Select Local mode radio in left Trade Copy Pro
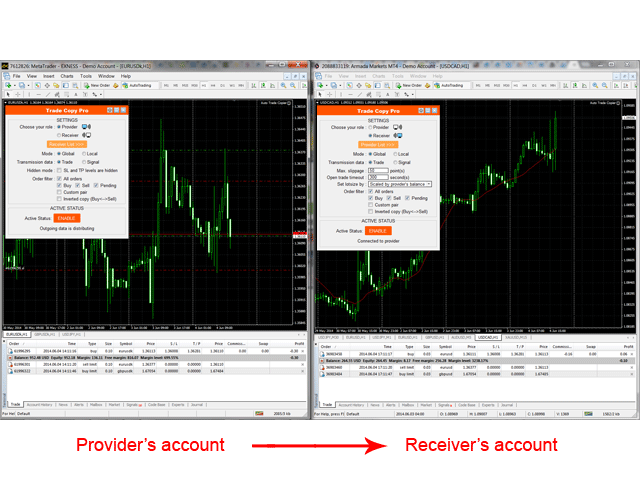 84,154
